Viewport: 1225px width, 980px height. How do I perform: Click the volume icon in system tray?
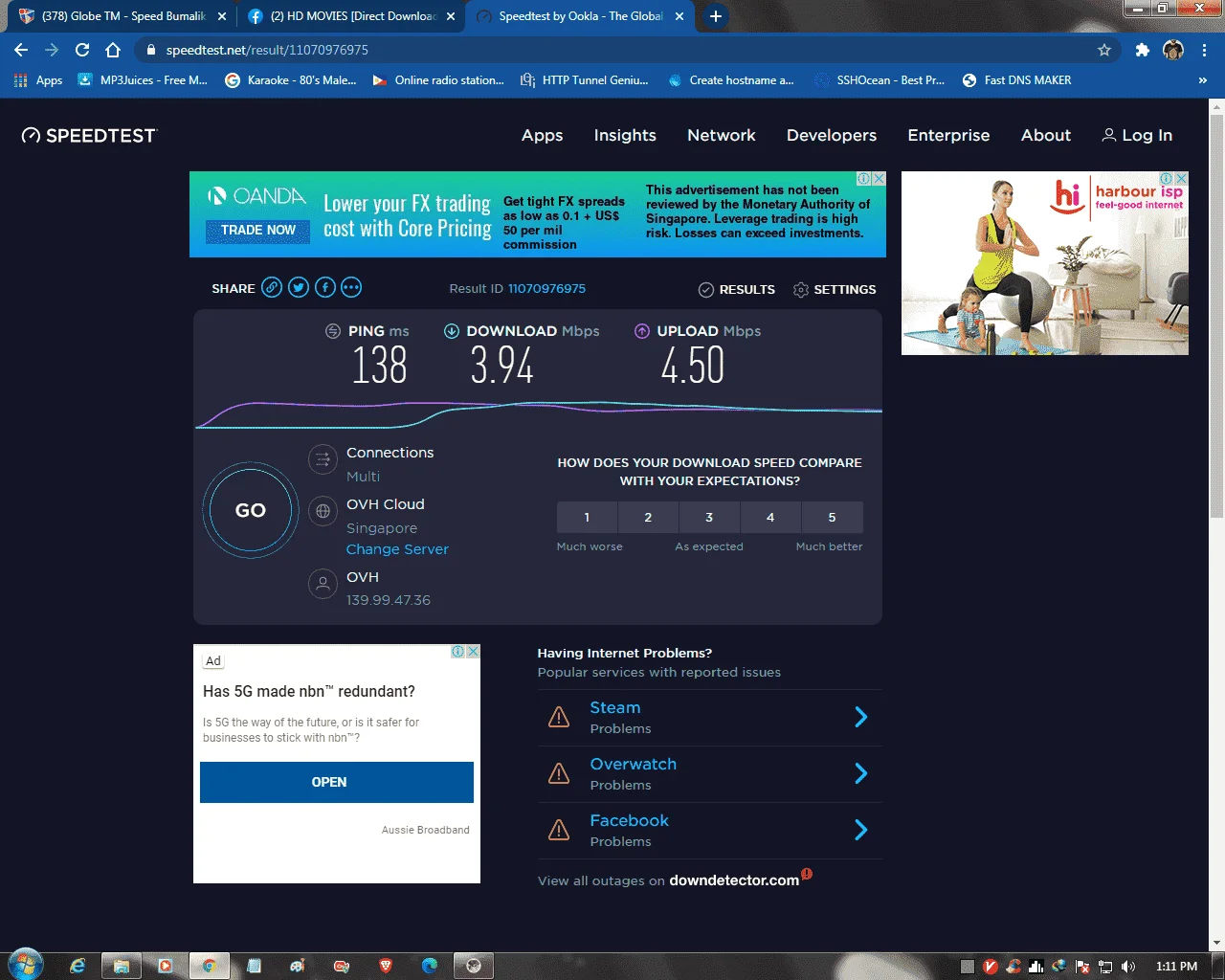(x=1128, y=967)
